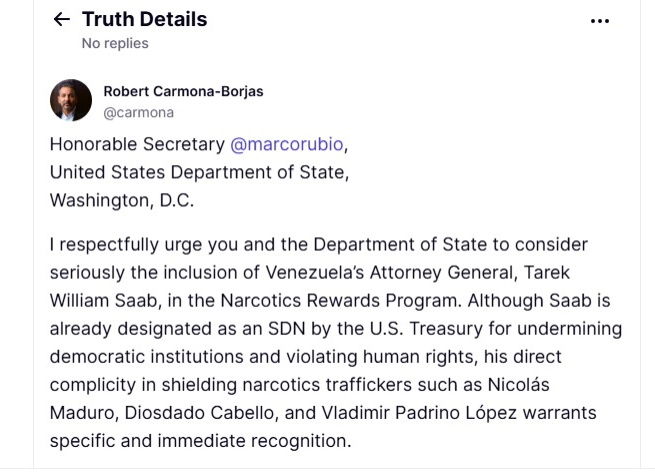The image size is (655, 475).
Task: Click the @carmona handle
Action: click(x=138, y=112)
